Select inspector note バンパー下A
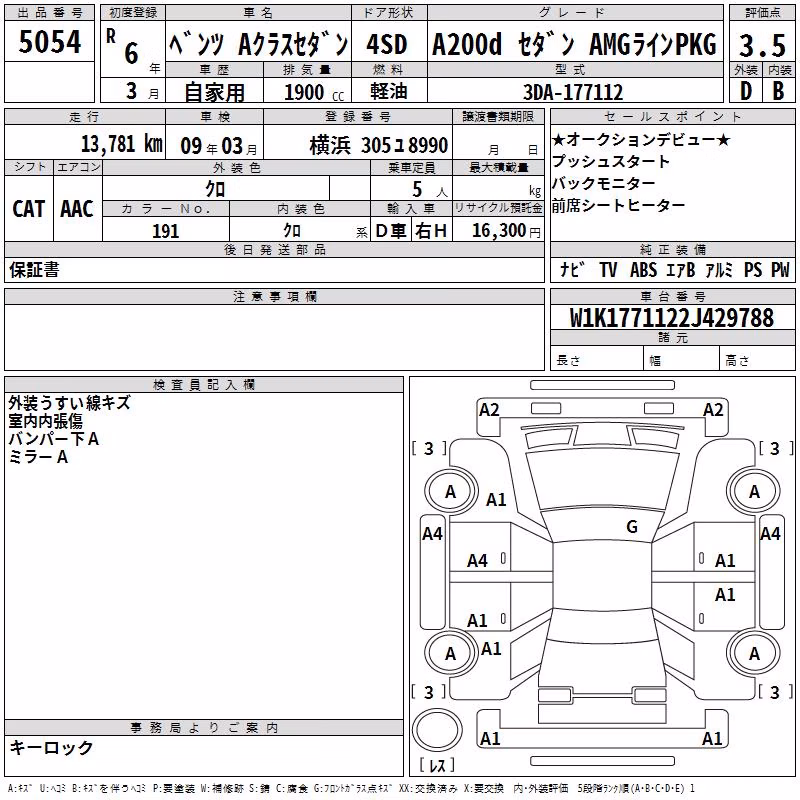 pyautogui.click(x=54, y=439)
